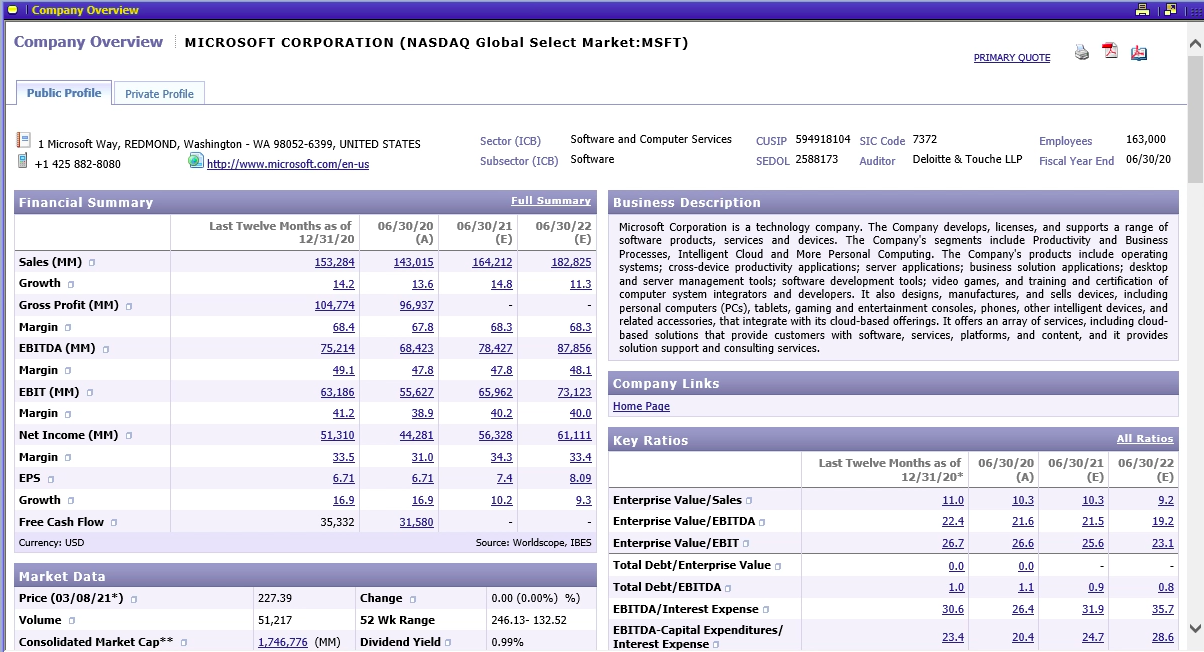
Task: Select the Public Profile tab
Action: point(64,93)
